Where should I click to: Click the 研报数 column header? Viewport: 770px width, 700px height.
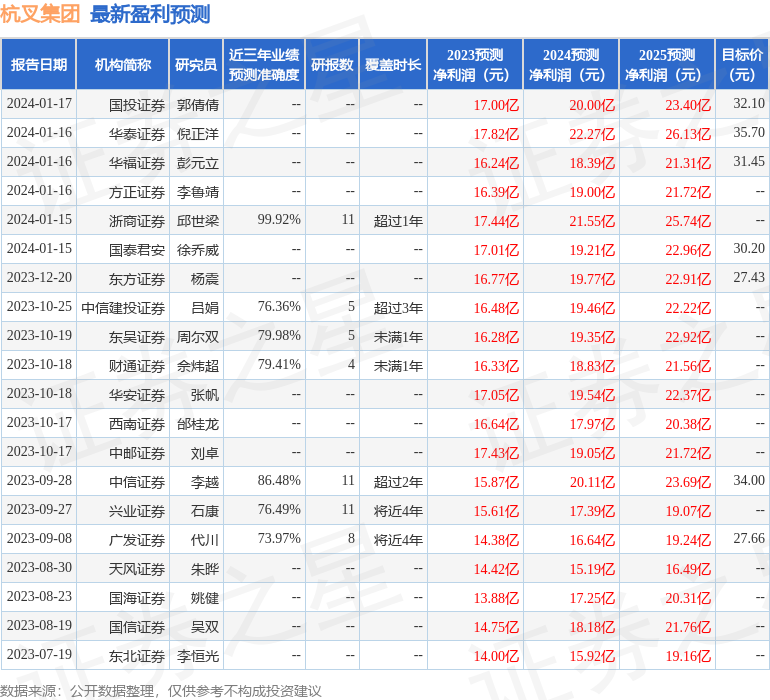click(x=332, y=64)
